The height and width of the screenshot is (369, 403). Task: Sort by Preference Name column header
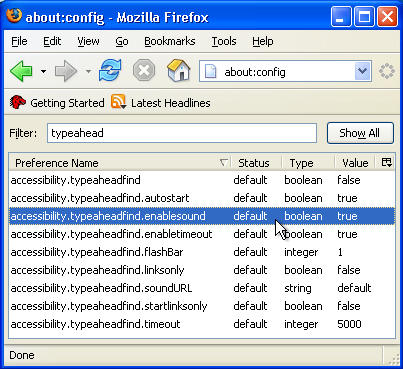pyautogui.click(x=120, y=163)
